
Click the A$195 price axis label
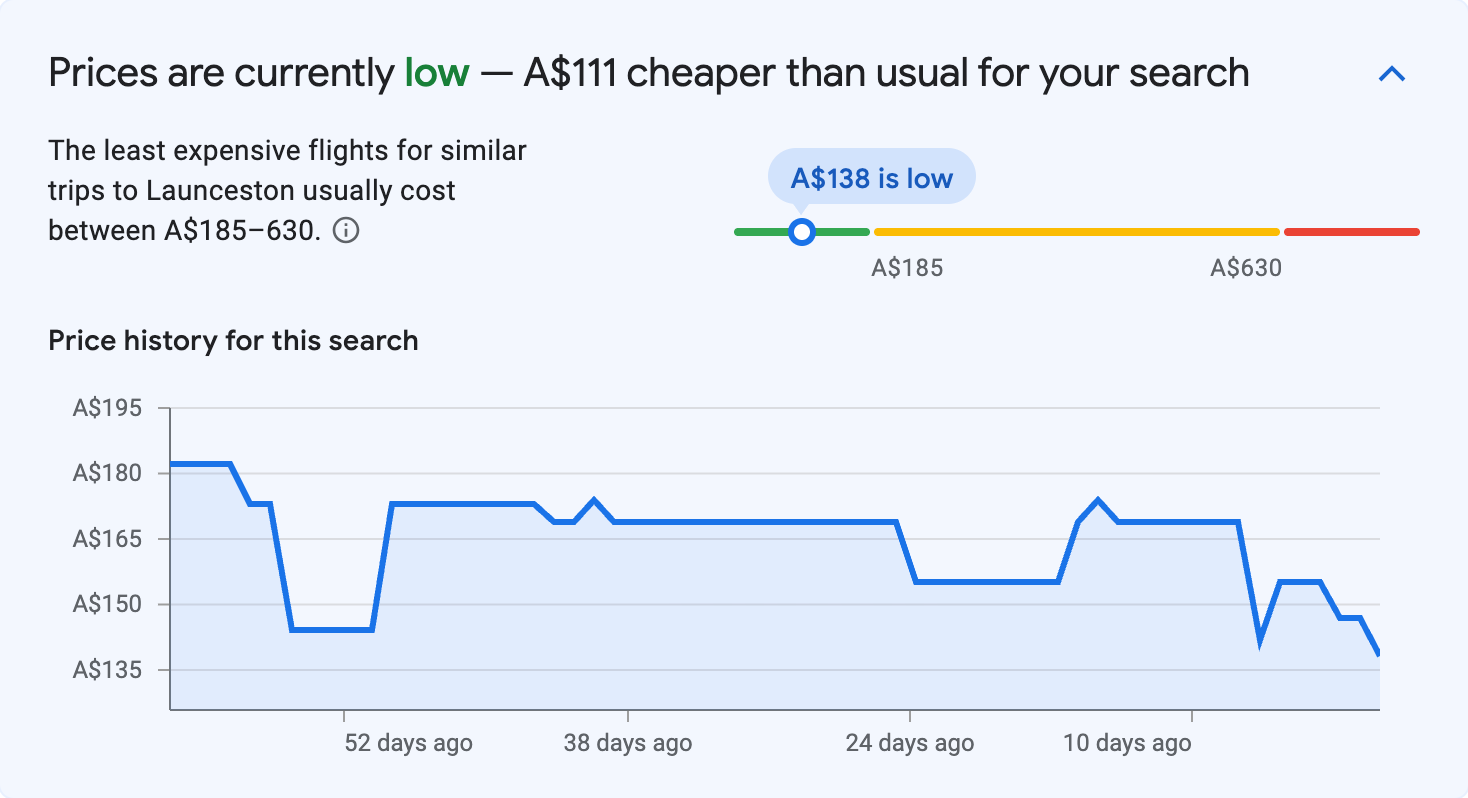107,408
